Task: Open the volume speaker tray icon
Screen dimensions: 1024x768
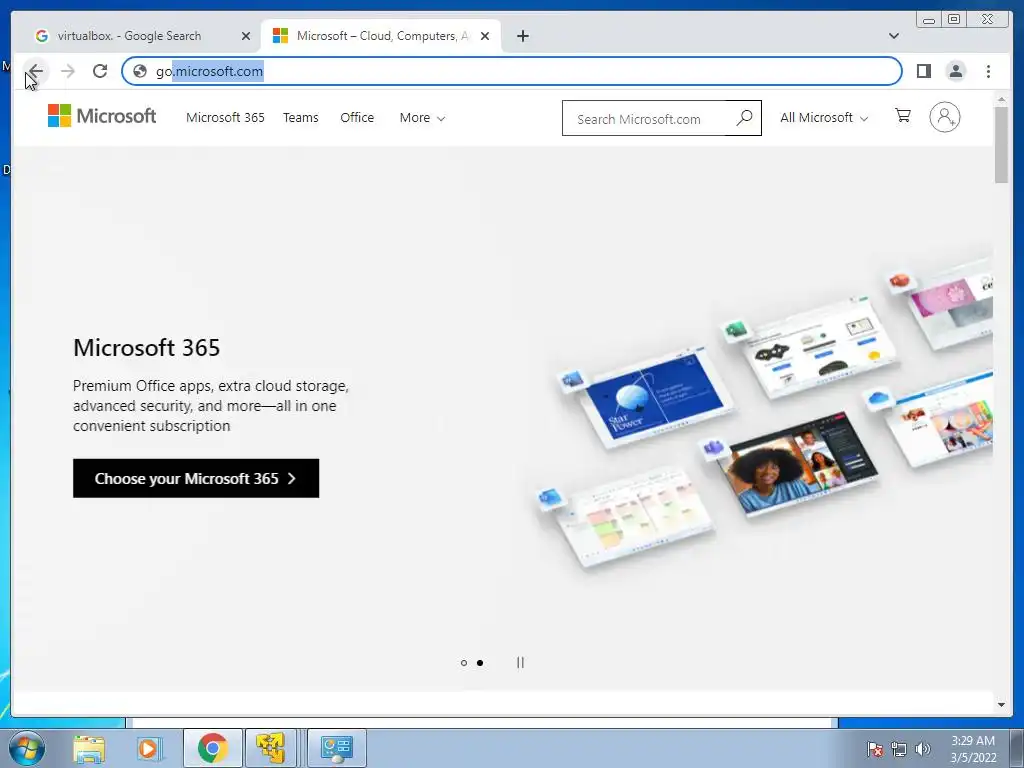Action: coord(923,749)
